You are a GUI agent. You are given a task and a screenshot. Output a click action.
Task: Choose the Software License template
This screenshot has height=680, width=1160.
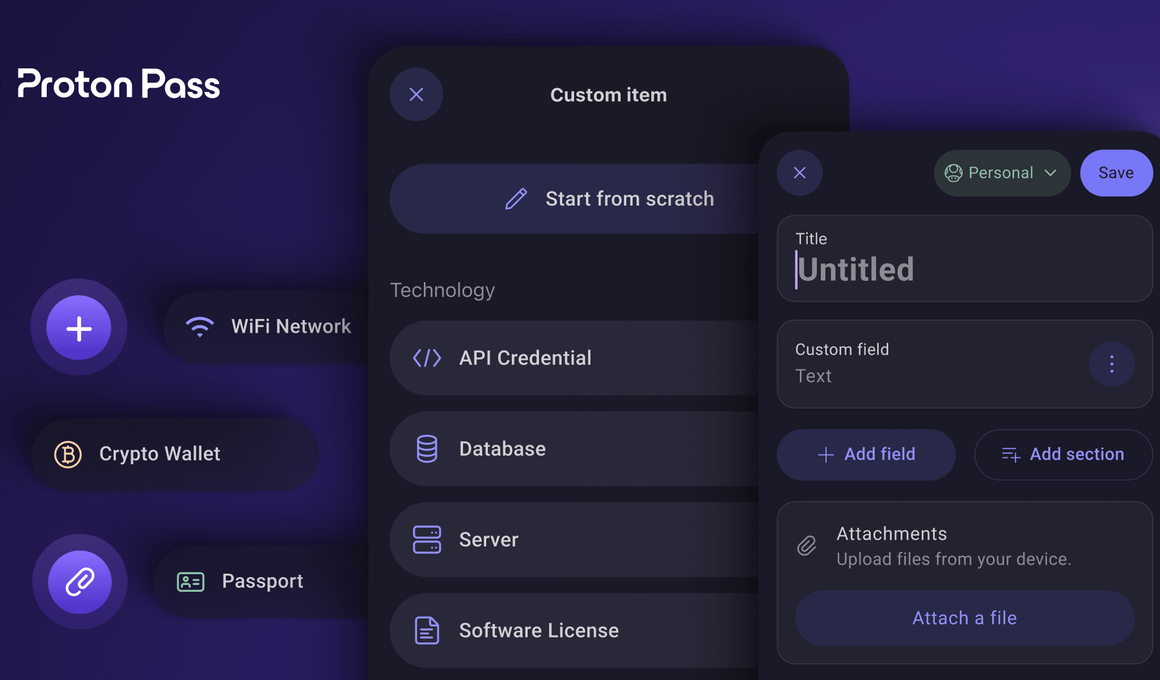point(575,630)
